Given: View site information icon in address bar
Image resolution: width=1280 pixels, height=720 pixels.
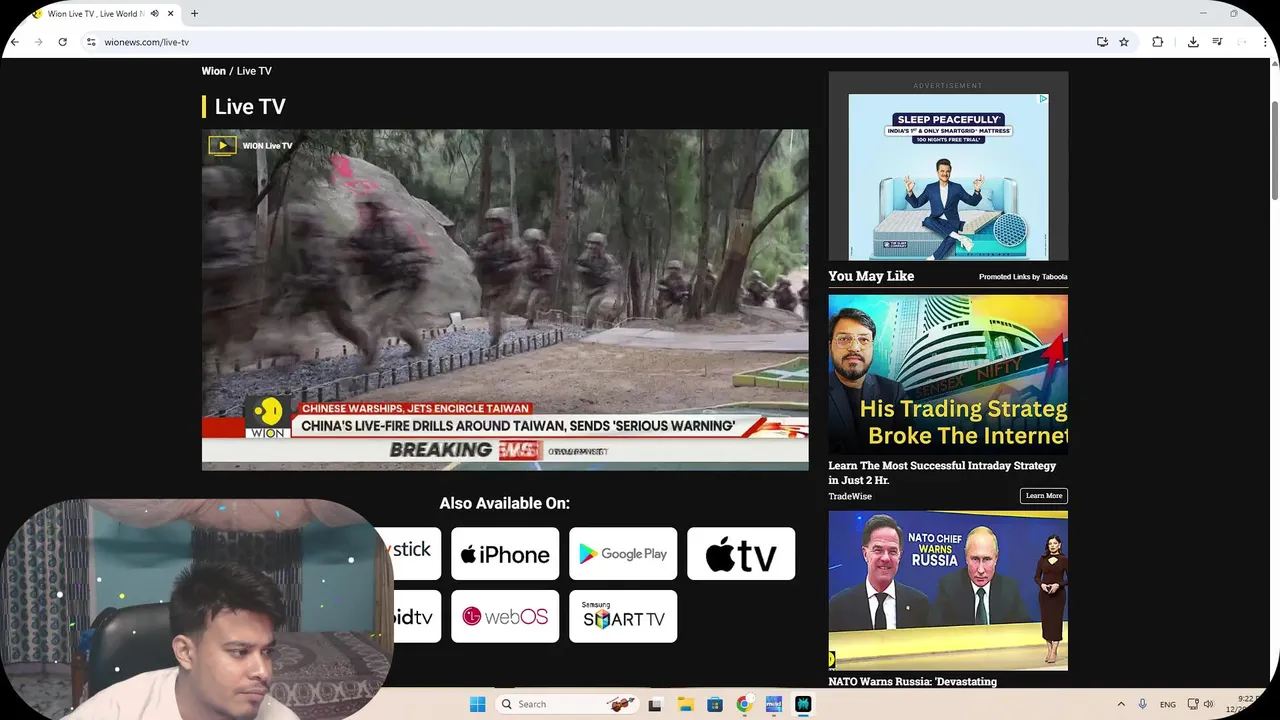Looking at the screenshot, I should pos(91,42).
